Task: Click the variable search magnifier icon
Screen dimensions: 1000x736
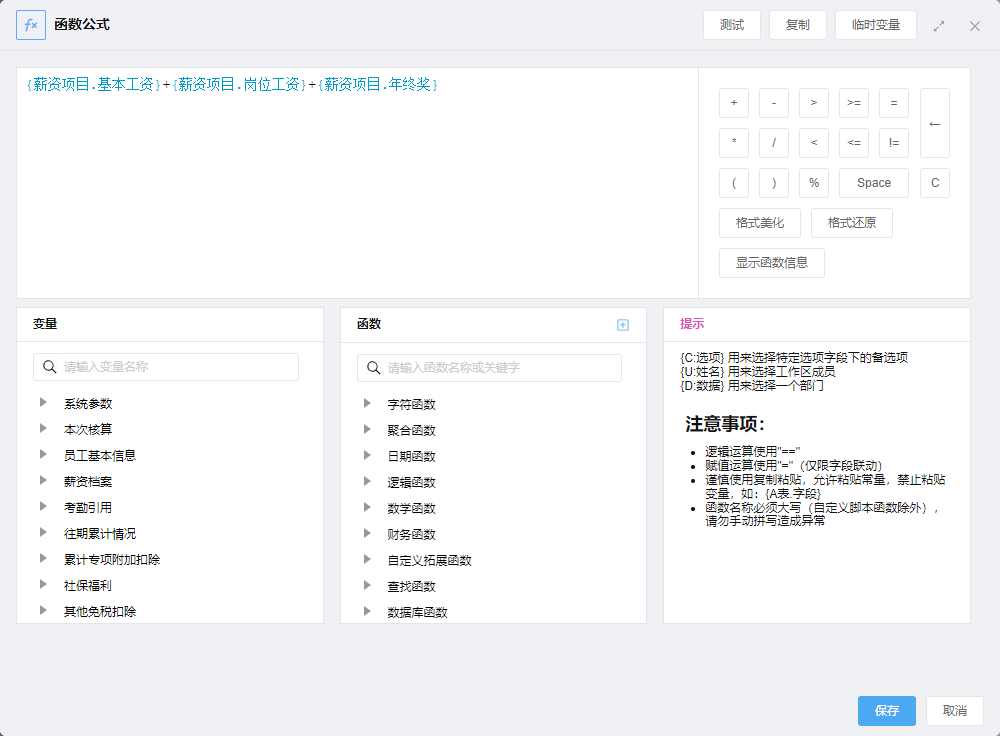Action: pyautogui.click(x=49, y=367)
